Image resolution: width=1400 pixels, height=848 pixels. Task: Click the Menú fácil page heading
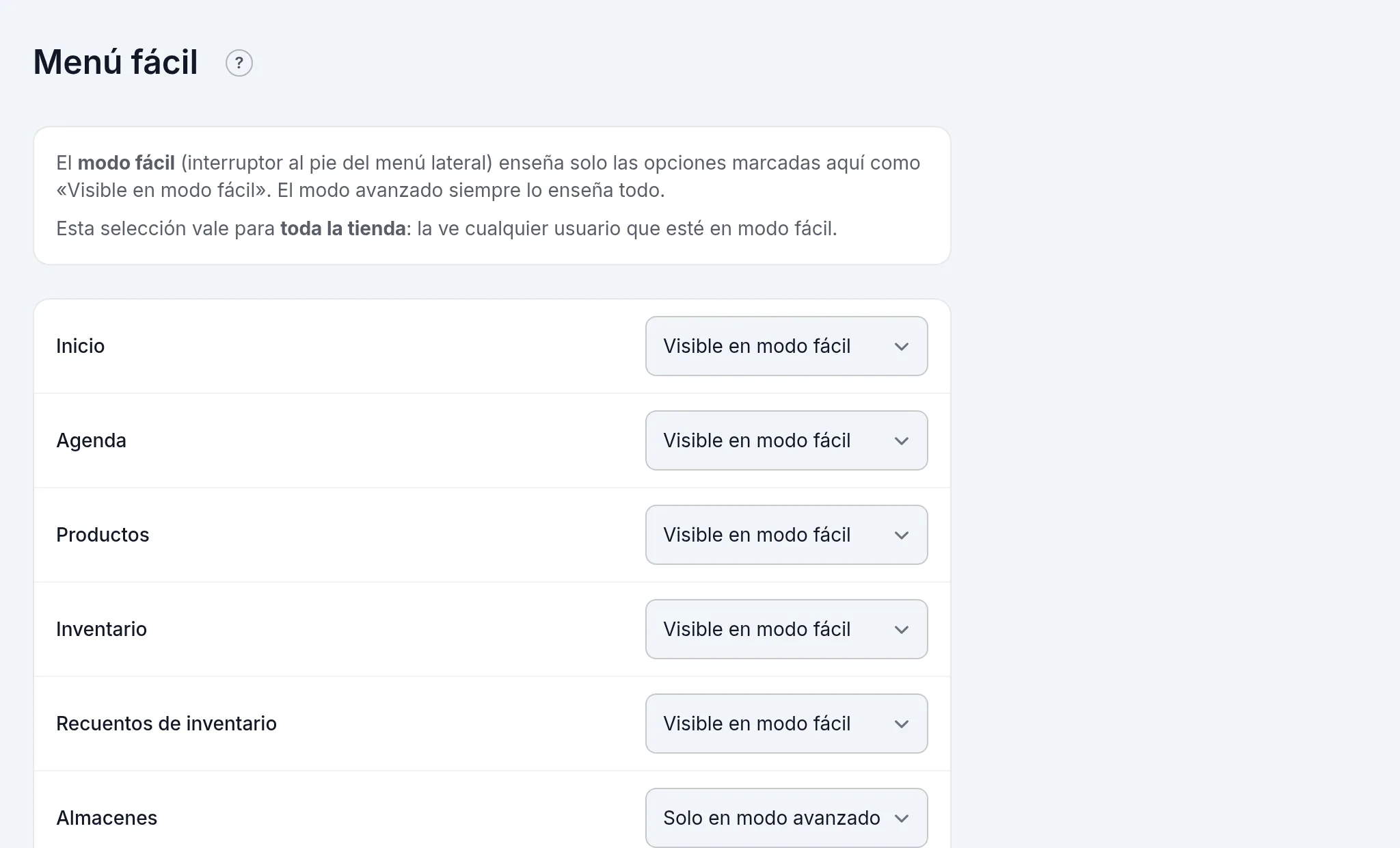[116, 62]
